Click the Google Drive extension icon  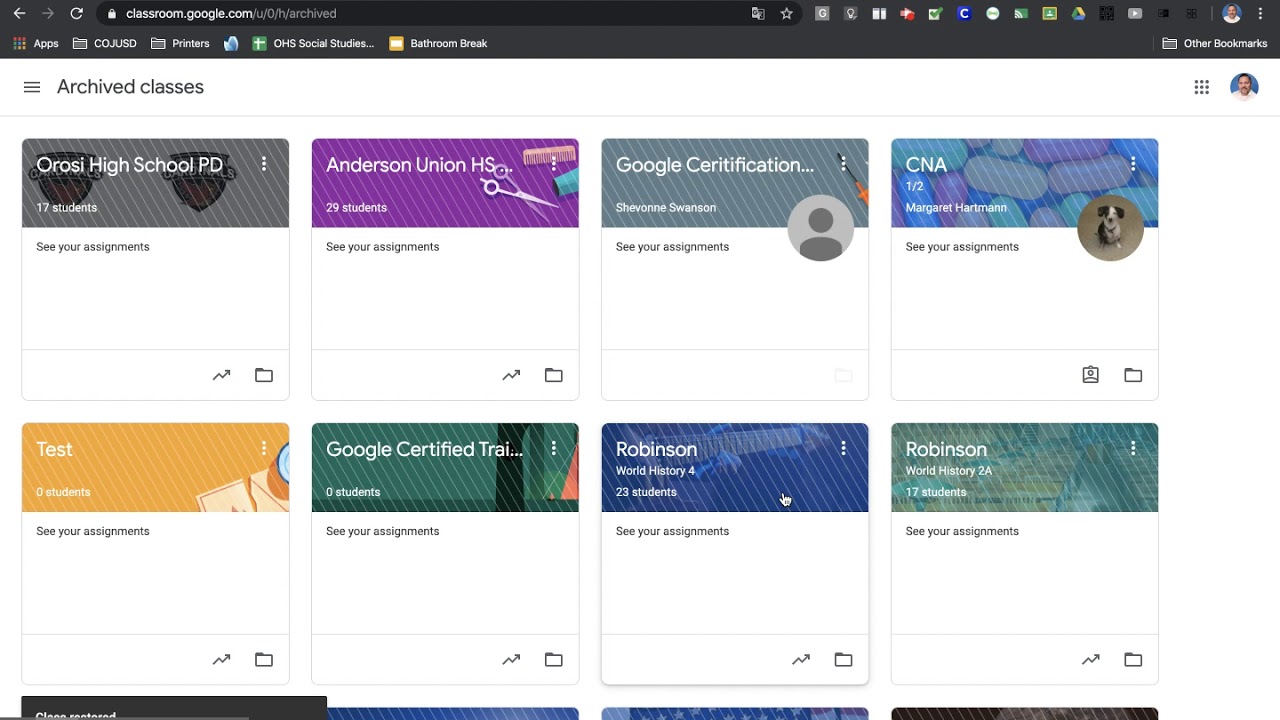coord(1078,14)
